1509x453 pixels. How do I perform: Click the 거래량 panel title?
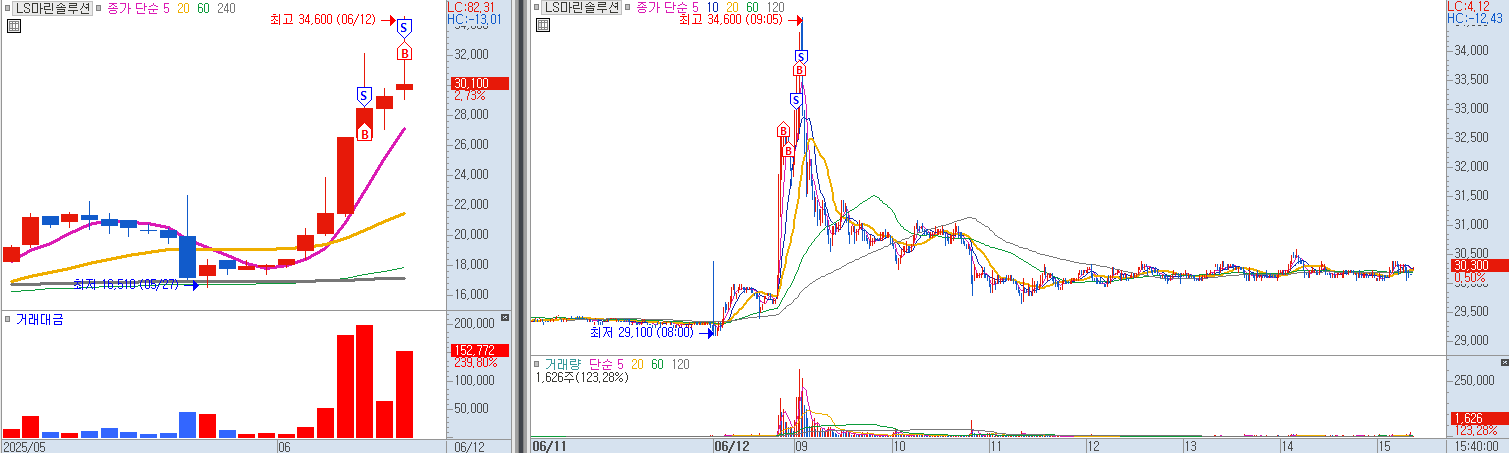(x=563, y=364)
